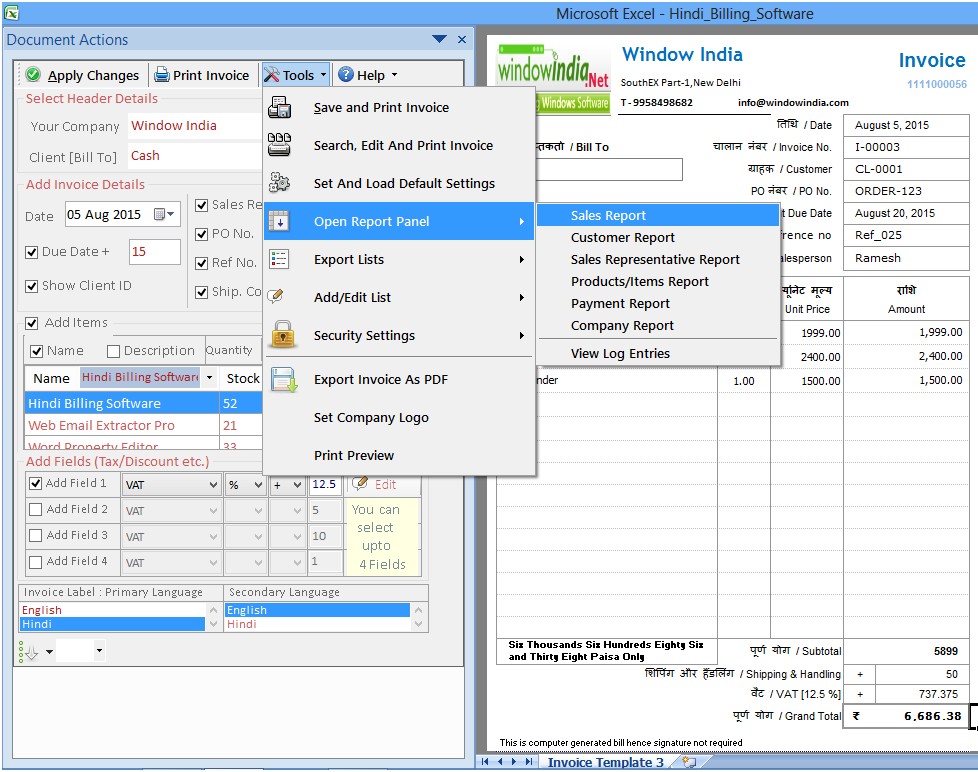This screenshot has width=978, height=772.
Task: Click the green Apply Changes checkmark icon
Action: point(34,75)
